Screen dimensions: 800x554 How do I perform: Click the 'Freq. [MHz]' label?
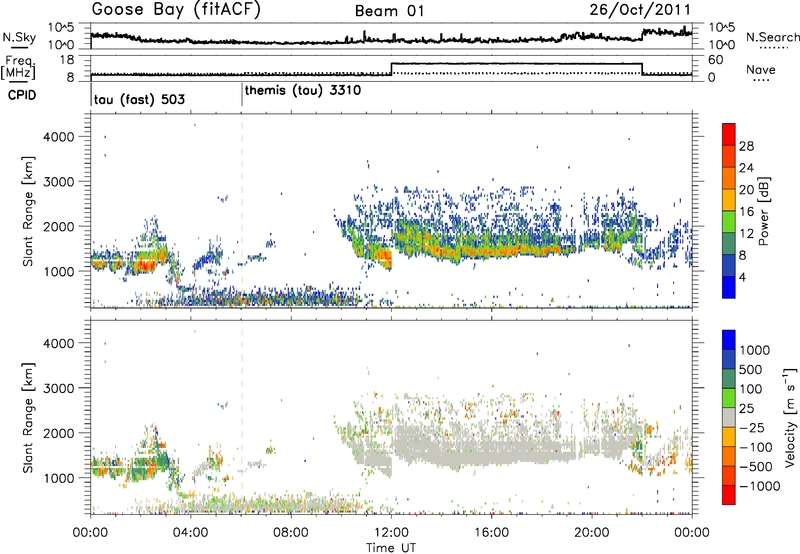point(18,67)
